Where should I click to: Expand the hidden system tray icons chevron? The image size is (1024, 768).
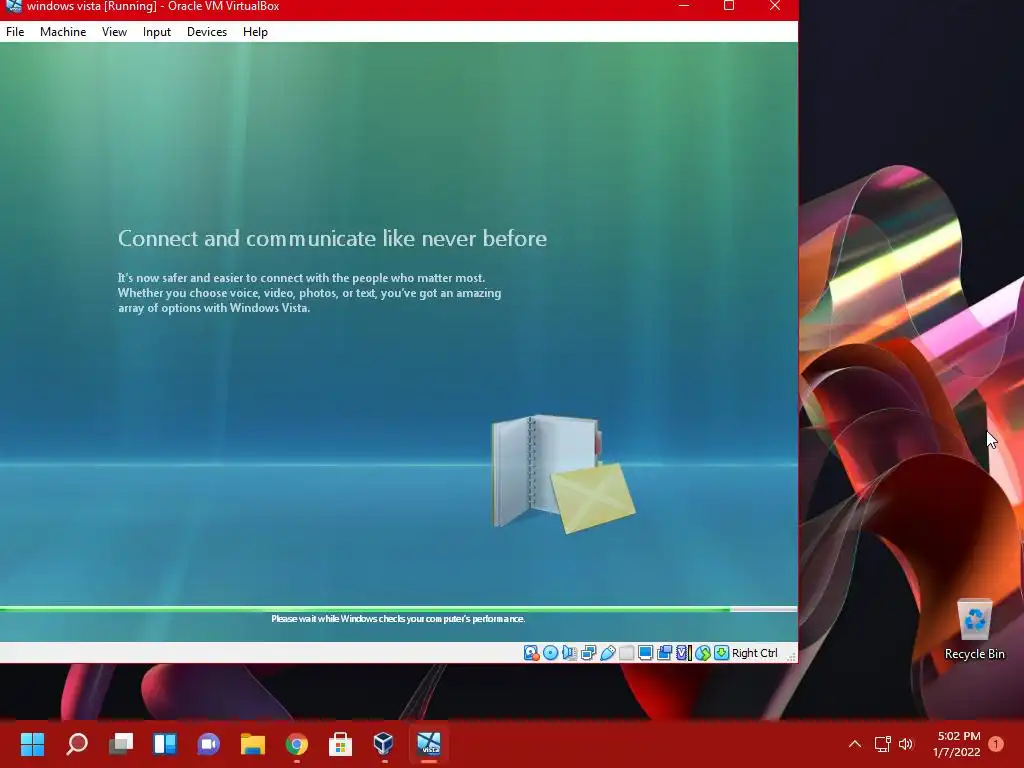coord(854,744)
